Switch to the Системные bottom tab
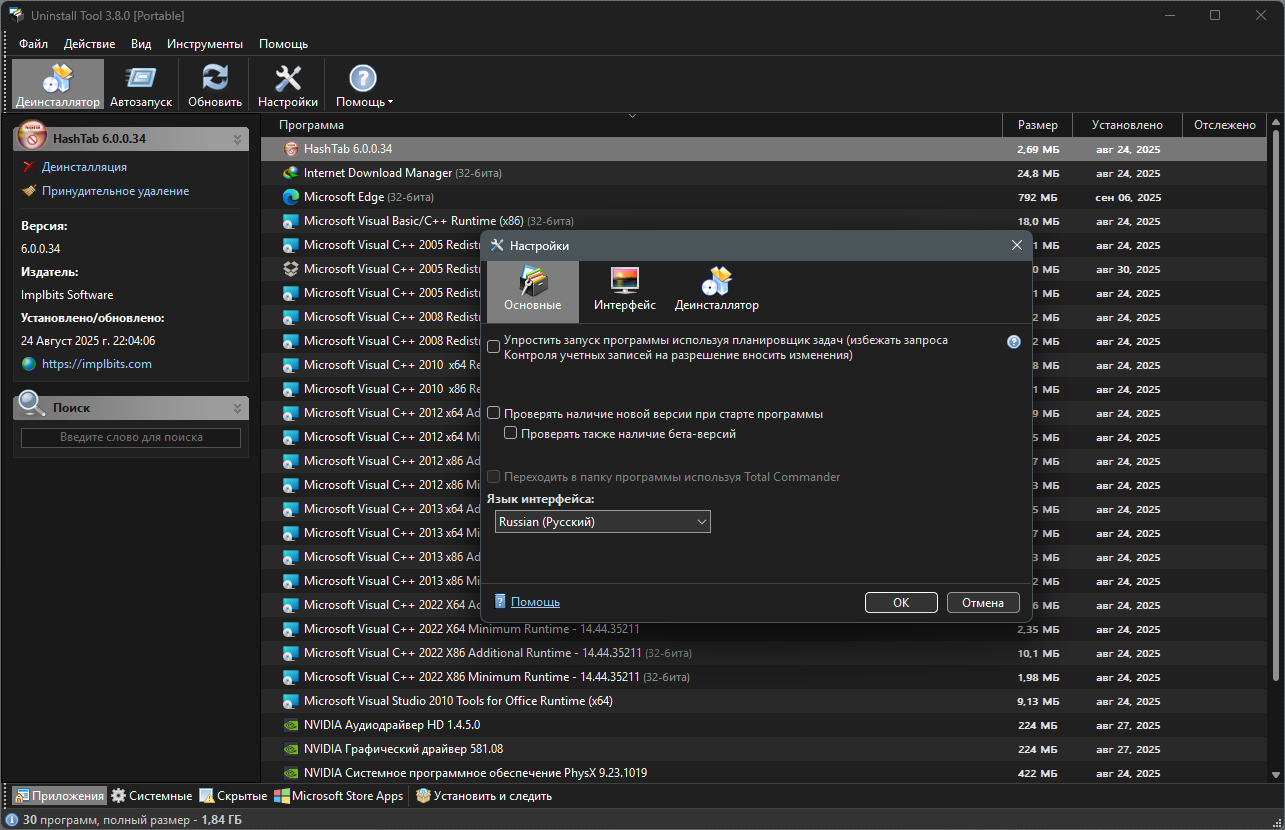This screenshot has height=830, width=1285. (x=151, y=796)
